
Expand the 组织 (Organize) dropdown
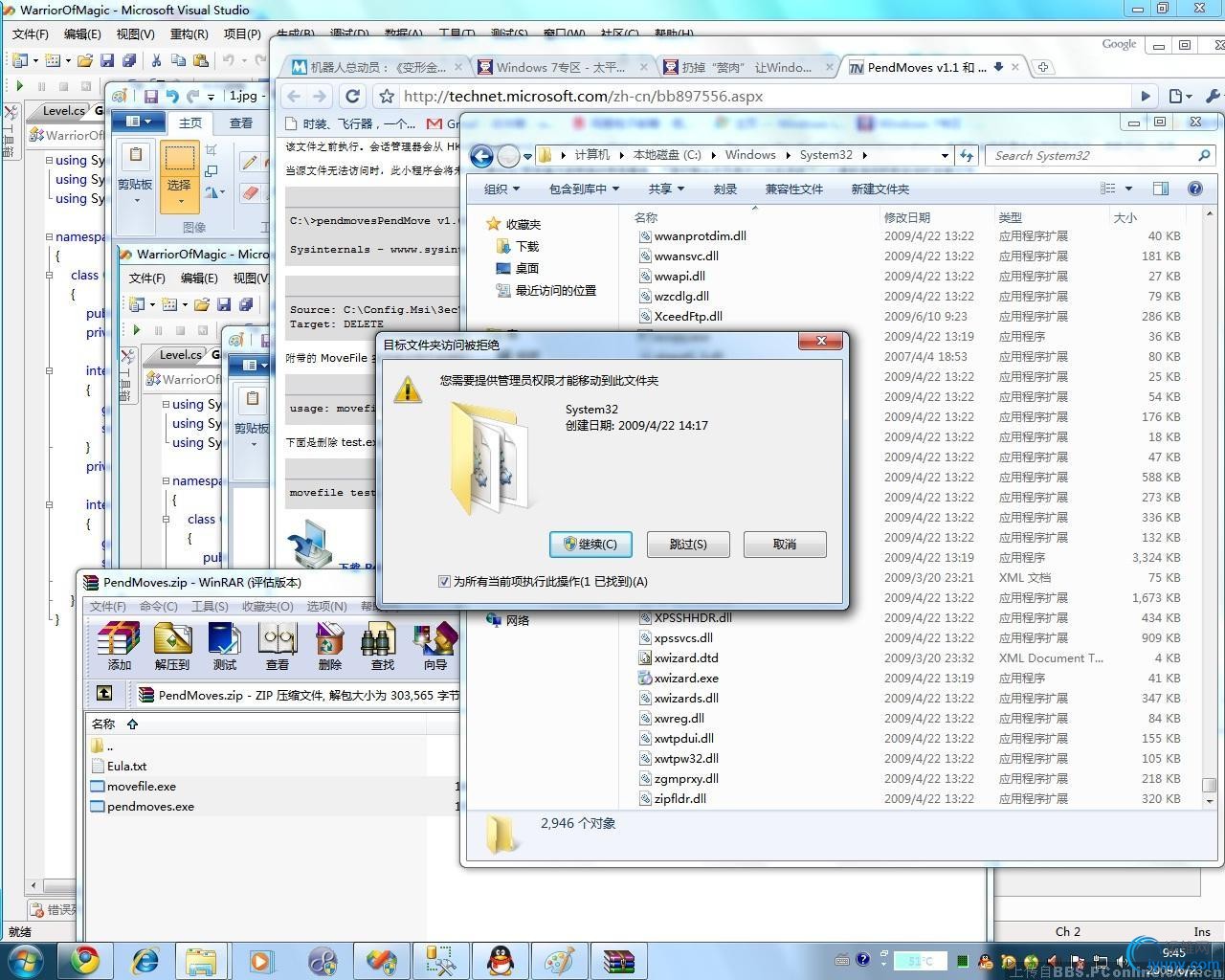pyautogui.click(x=501, y=189)
